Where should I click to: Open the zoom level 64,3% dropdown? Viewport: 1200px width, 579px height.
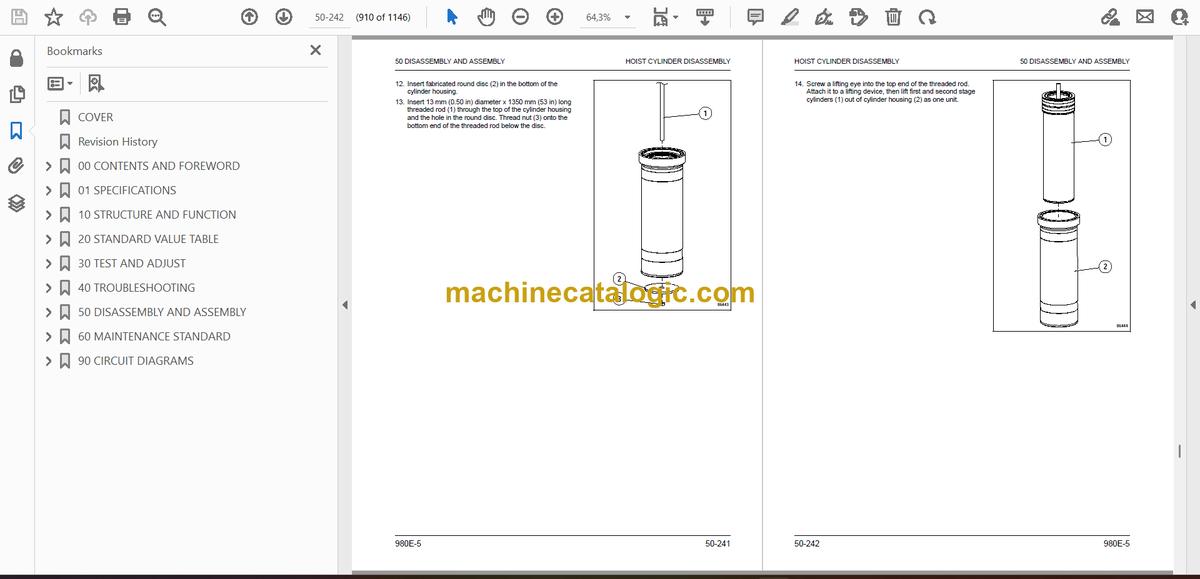point(608,17)
